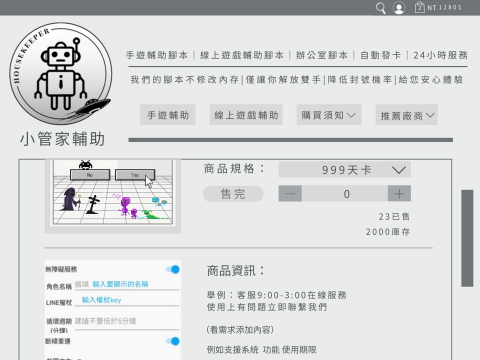Click the 循環週期 minutes input field

[127, 322]
